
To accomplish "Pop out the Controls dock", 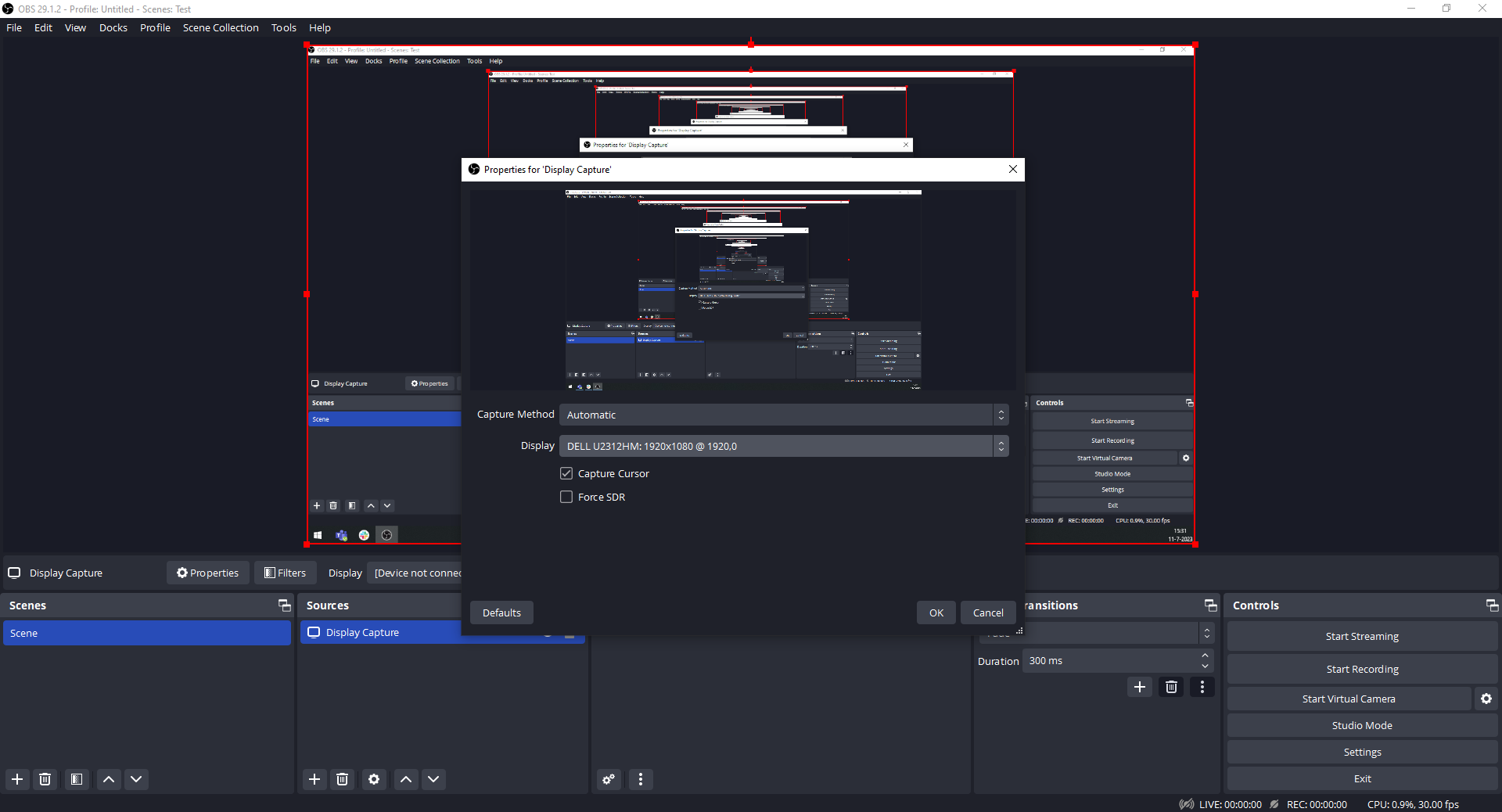I will click(1492, 605).
